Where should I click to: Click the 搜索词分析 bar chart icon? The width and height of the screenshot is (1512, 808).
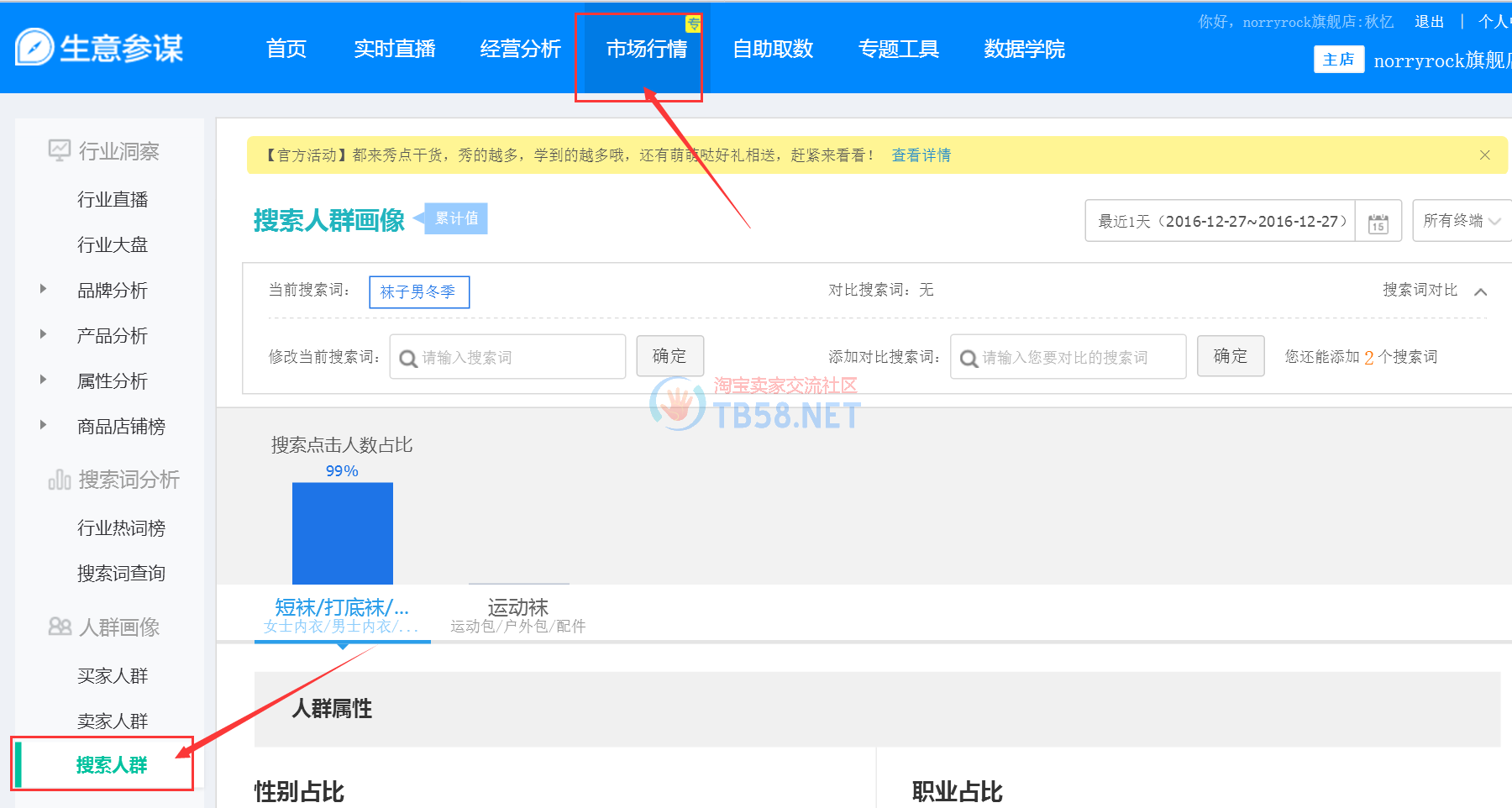coord(60,480)
